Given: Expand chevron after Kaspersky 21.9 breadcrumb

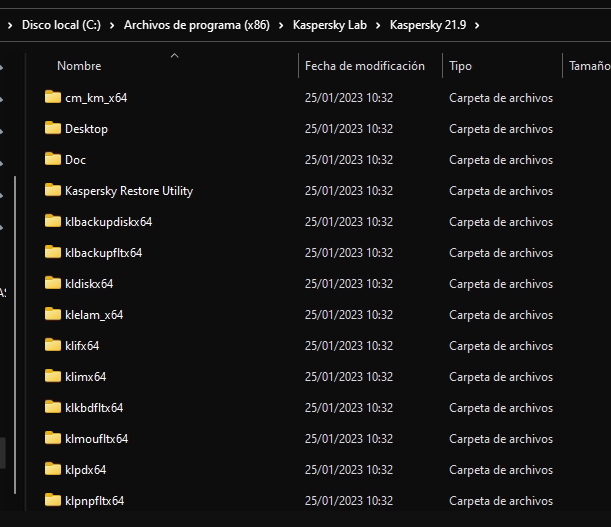Looking at the screenshot, I should pyautogui.click(x=477, y=25).
